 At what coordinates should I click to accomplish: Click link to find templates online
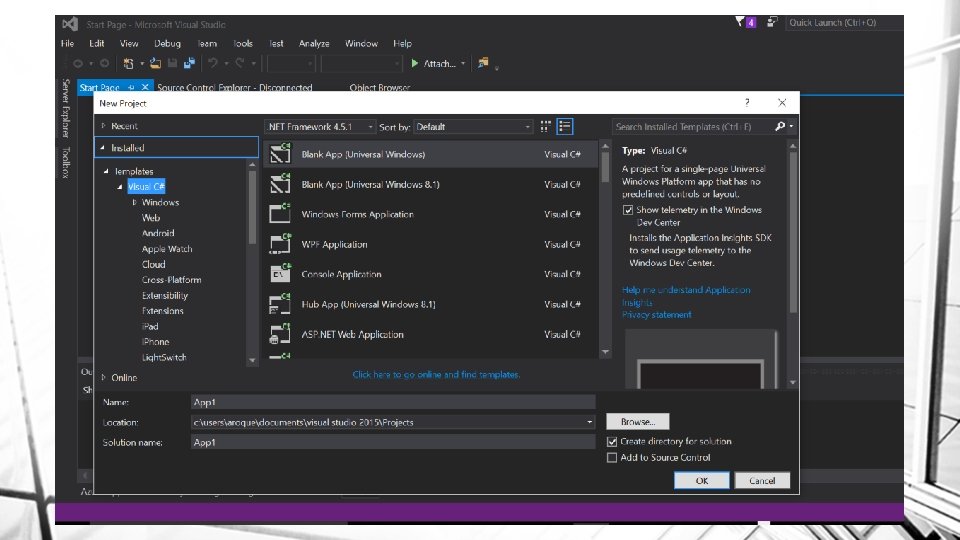tap(437, 374)
